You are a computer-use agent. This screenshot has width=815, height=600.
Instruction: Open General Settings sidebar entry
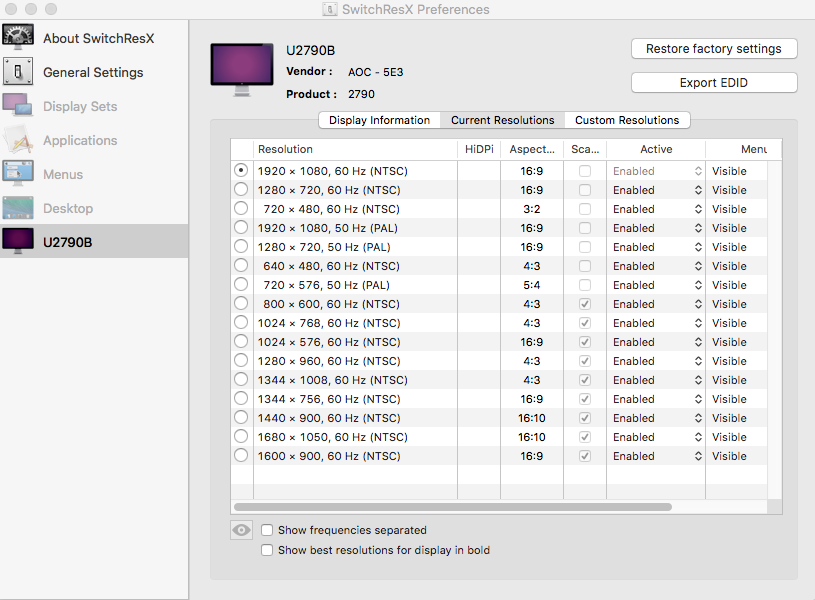[93, 72]
